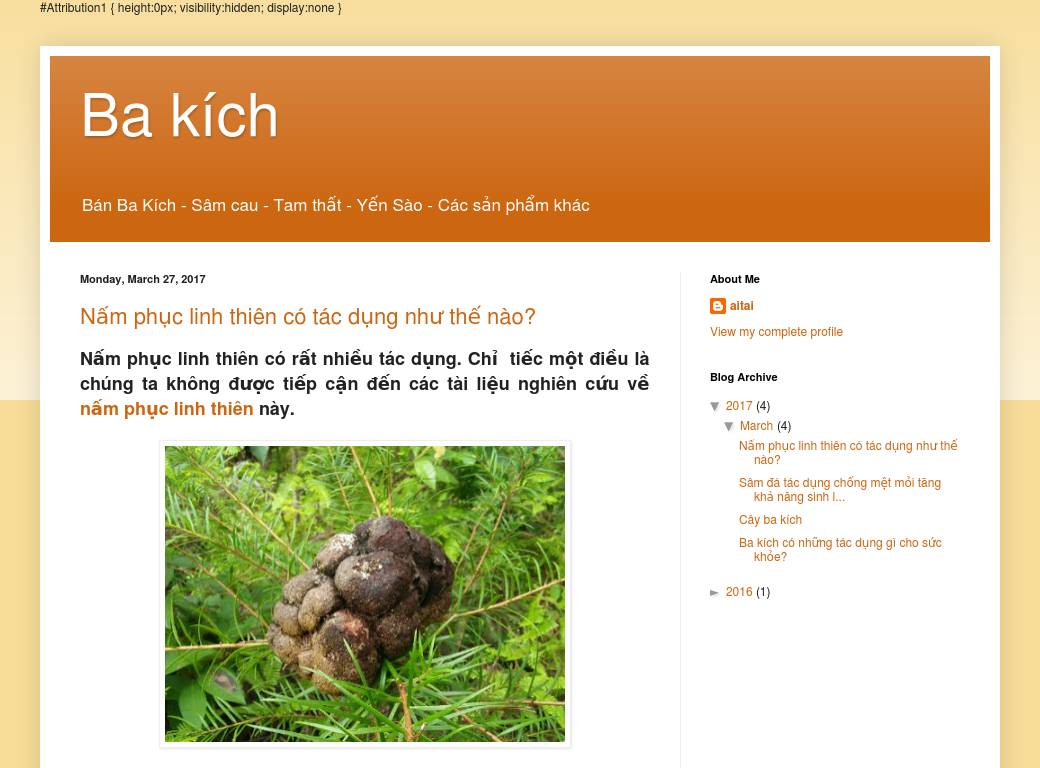Click the Blogger profile icon beside aitai

718,306
